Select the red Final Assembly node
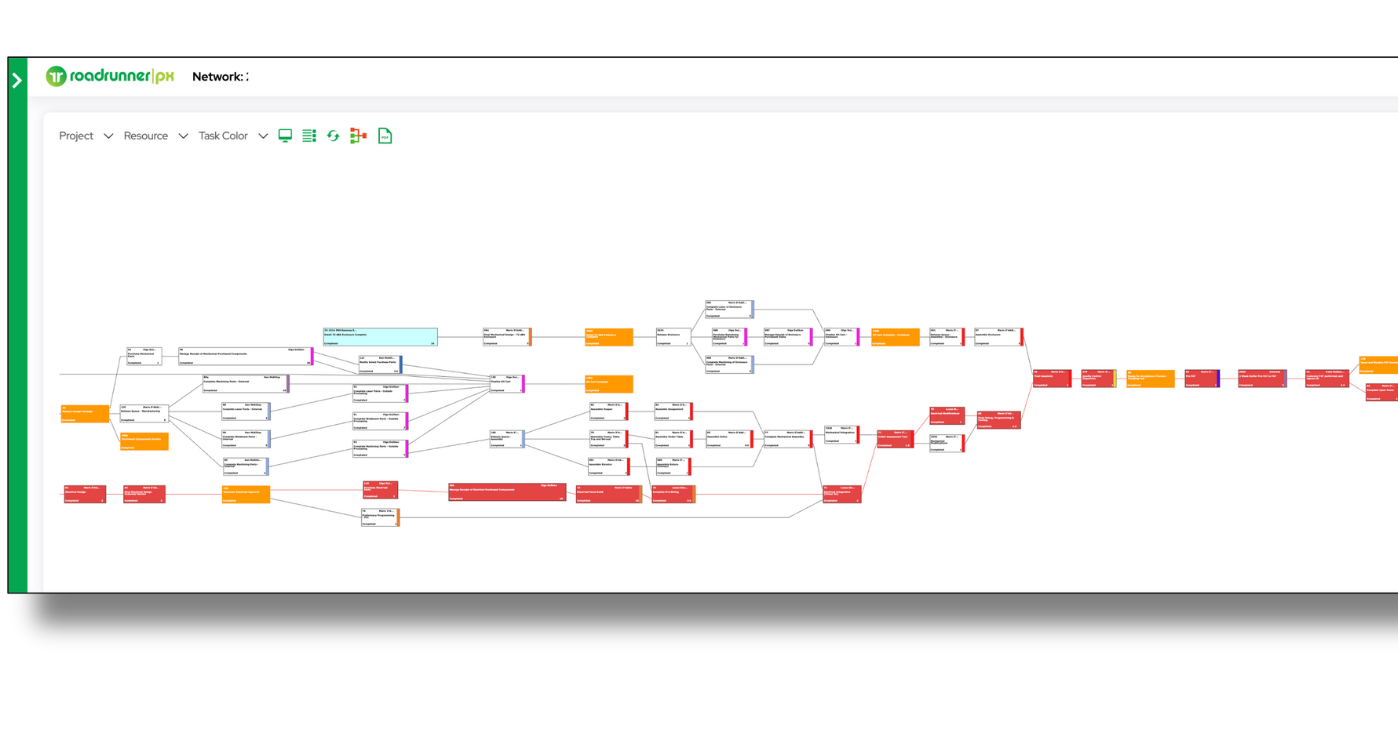Screen dimensions: 1398x735 pyautogui.click(x=1052, y=378)
